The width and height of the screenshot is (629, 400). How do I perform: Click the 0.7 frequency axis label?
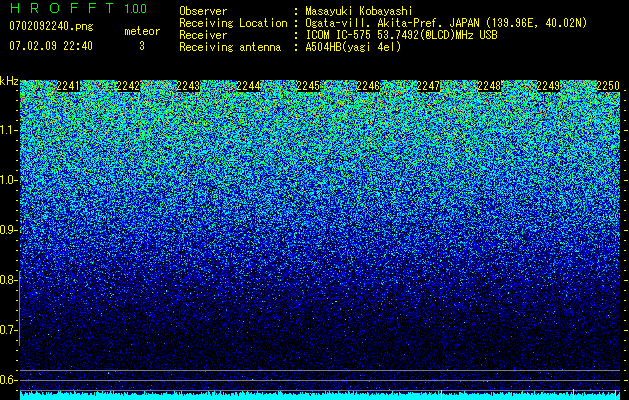(x=8, y=330)
